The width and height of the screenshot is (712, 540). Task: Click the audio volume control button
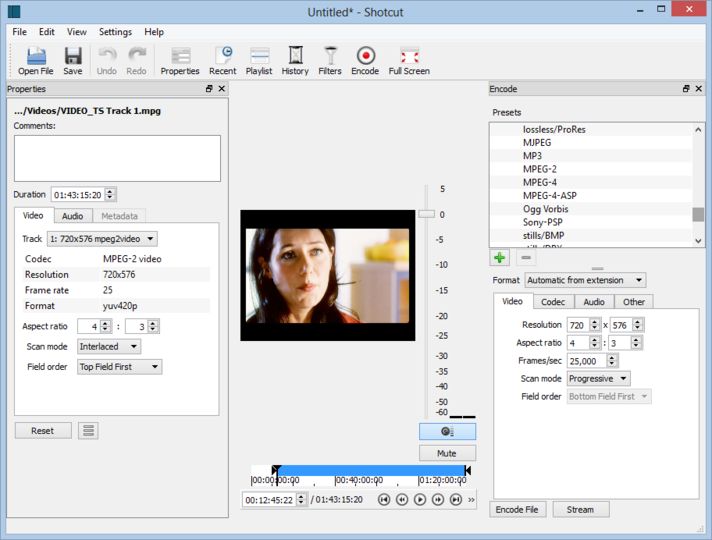coord(447,431)
